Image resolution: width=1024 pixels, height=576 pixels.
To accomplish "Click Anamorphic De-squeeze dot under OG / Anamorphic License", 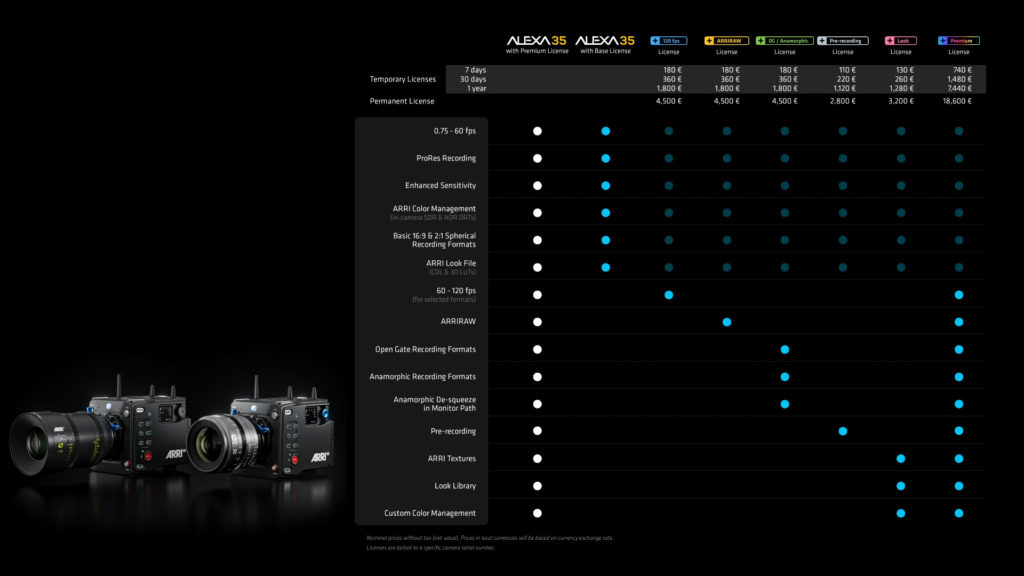I will [x=785, y=404].
